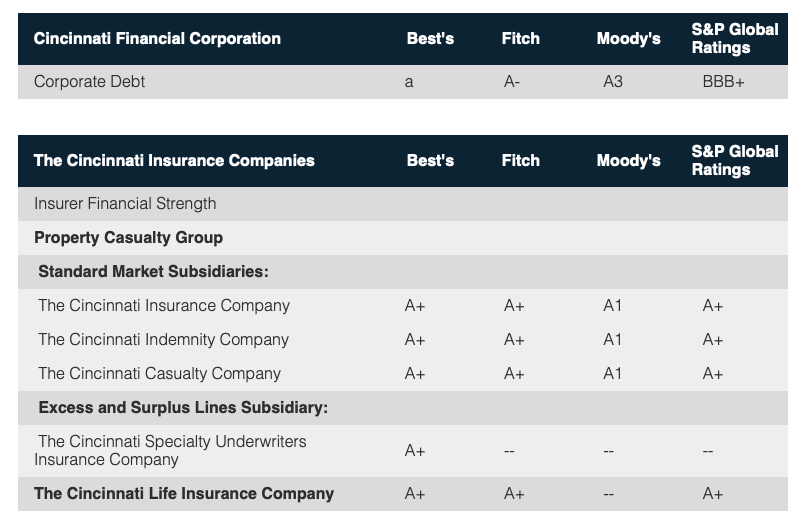
Task: Click The Cincinnati Life Insurance Company label
Action: (x=184, y=494)
